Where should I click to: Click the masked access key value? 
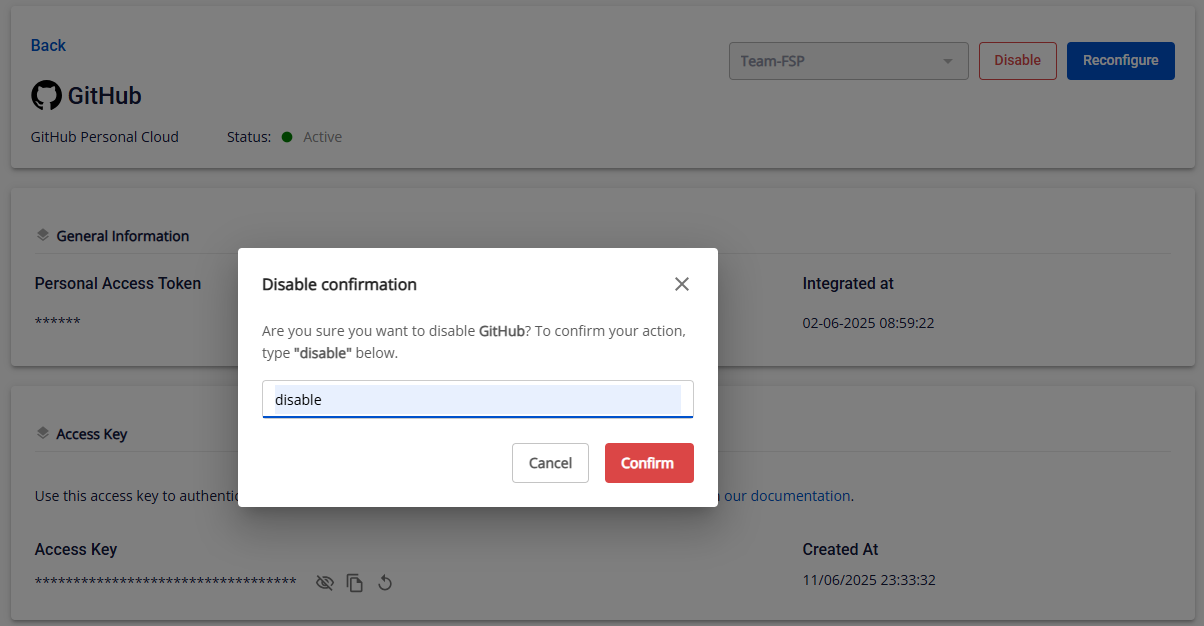165,582
